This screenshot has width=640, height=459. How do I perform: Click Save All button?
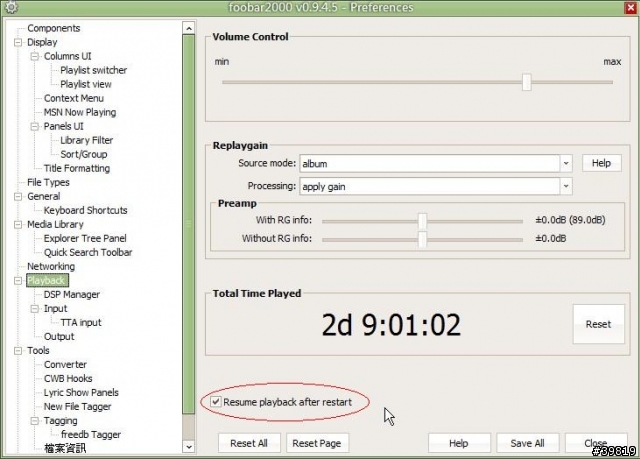click(527, 443)
